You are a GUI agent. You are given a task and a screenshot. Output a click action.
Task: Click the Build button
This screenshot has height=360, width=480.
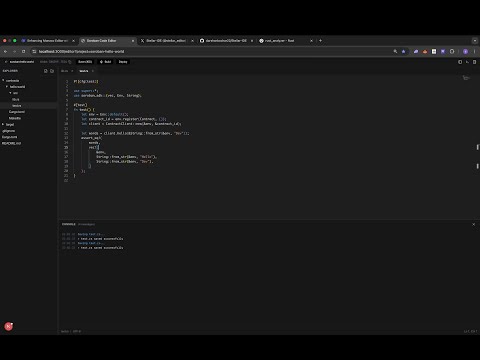(106, 62)
